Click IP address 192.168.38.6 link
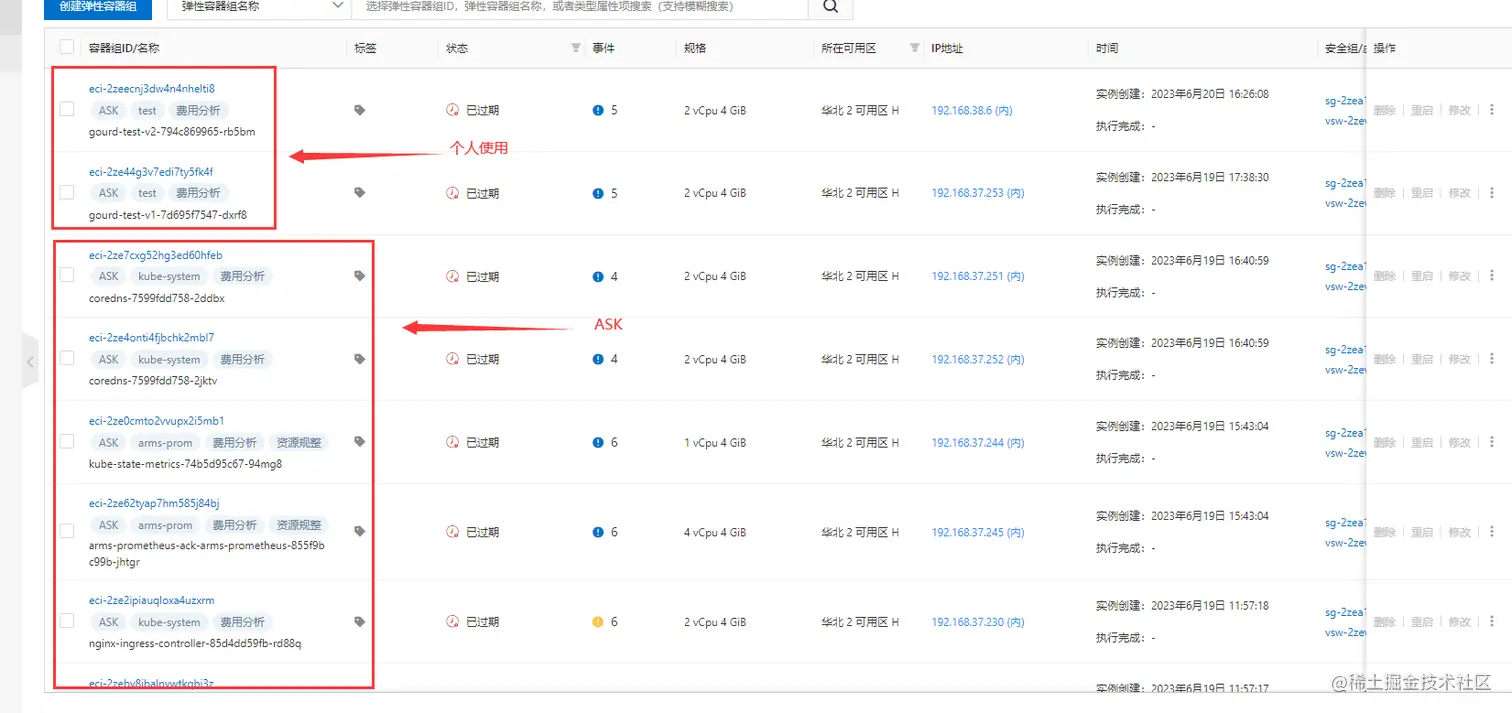 (x=972, y=110)
